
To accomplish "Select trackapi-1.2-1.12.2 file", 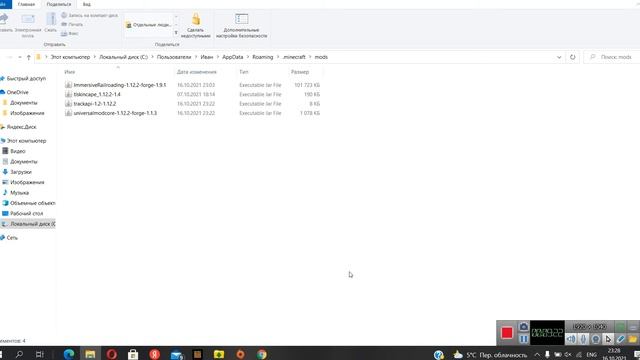I will coord(95,104).
